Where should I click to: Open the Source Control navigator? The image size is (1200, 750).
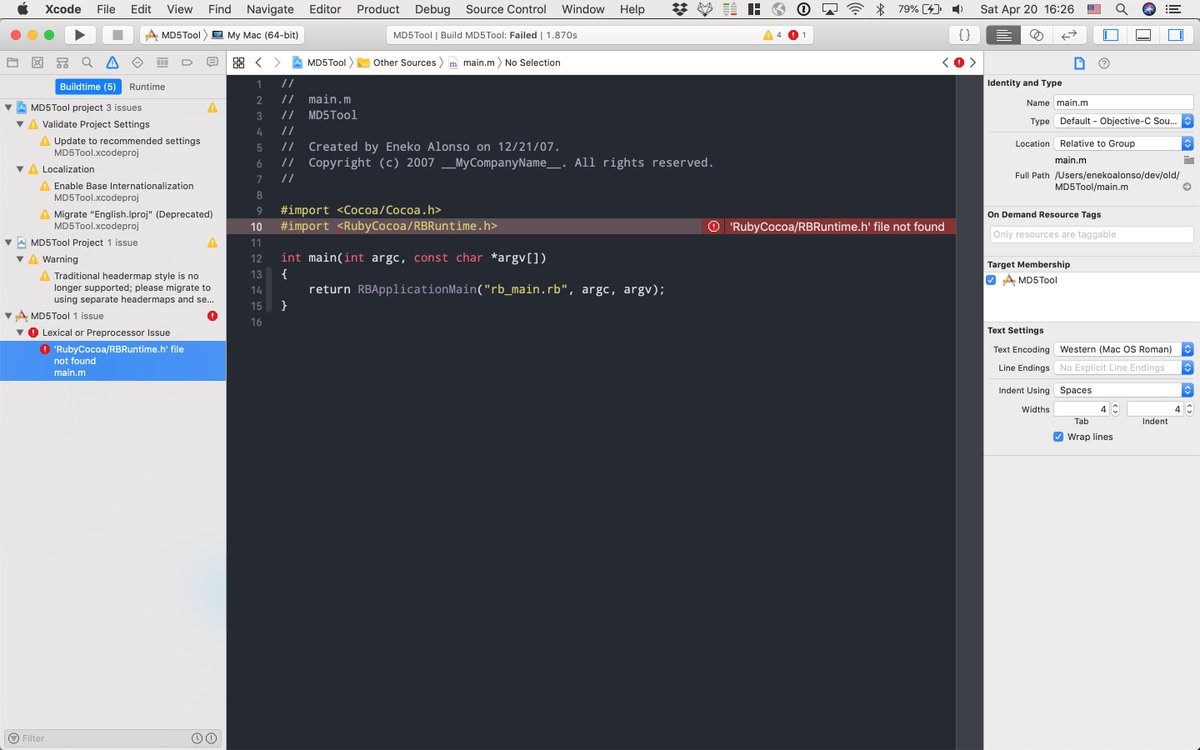pyautogui.click(x=37, y=62)
